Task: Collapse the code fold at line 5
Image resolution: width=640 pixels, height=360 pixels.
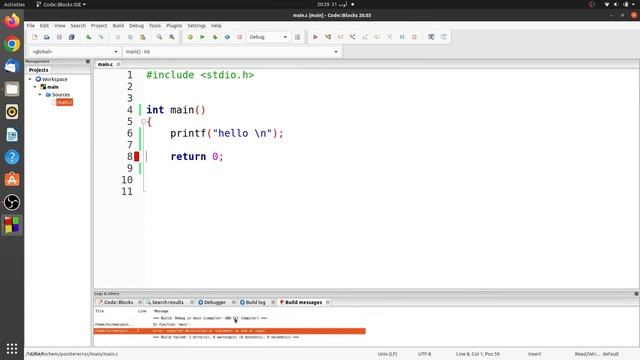Action: point(143,122)
